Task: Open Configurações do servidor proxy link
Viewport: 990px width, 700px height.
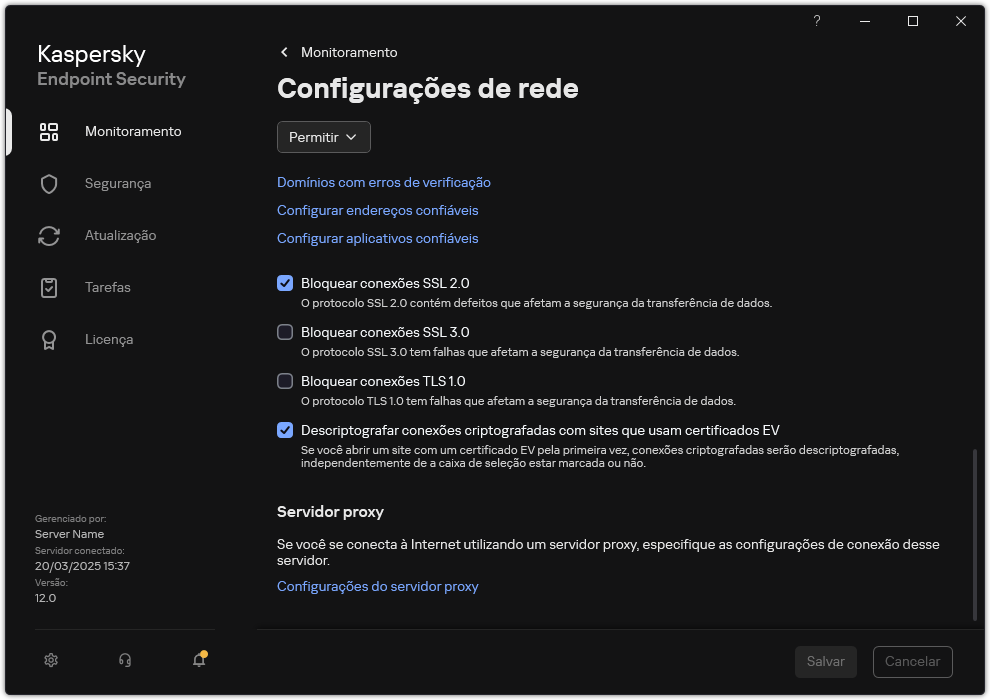Action: point(377,586)
